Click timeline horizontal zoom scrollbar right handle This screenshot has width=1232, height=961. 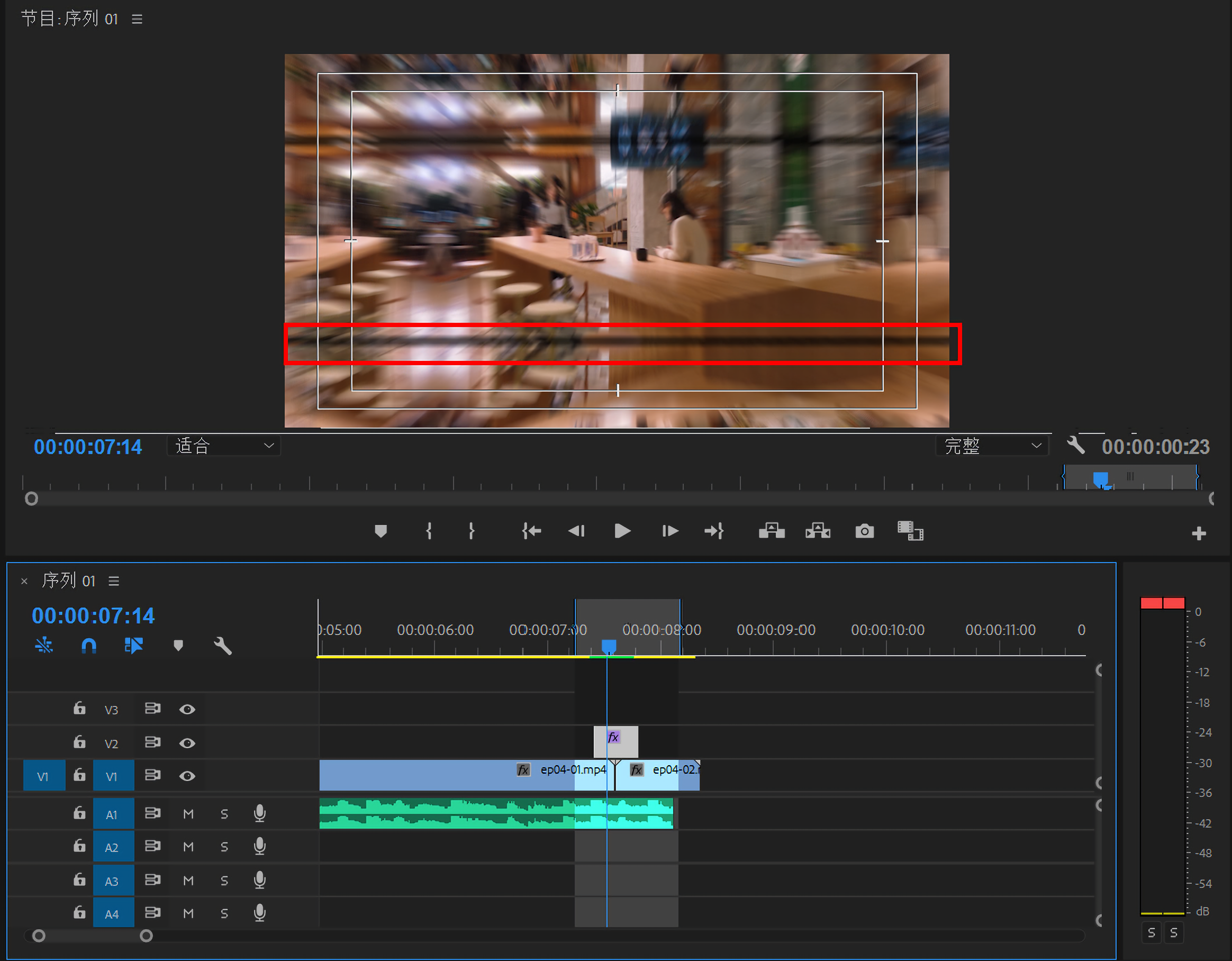point(146,936)
